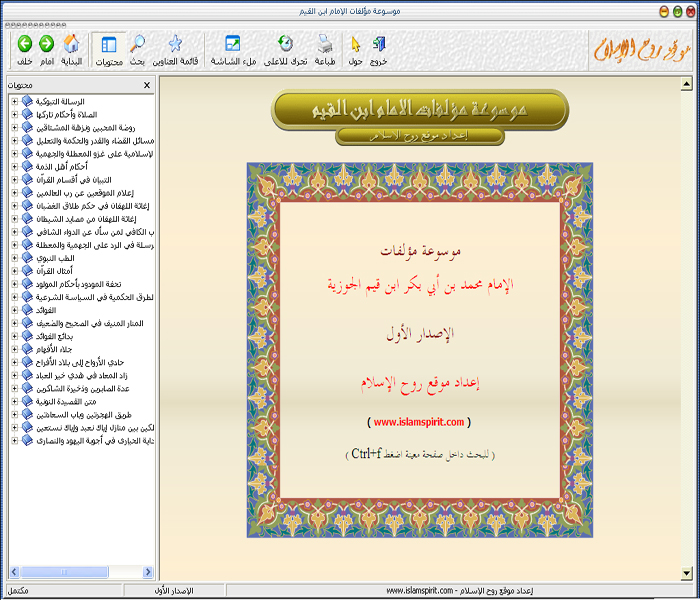Expand the الطب النبوي book node
Viewport: 700px width, 600px height.
[14, 258]
